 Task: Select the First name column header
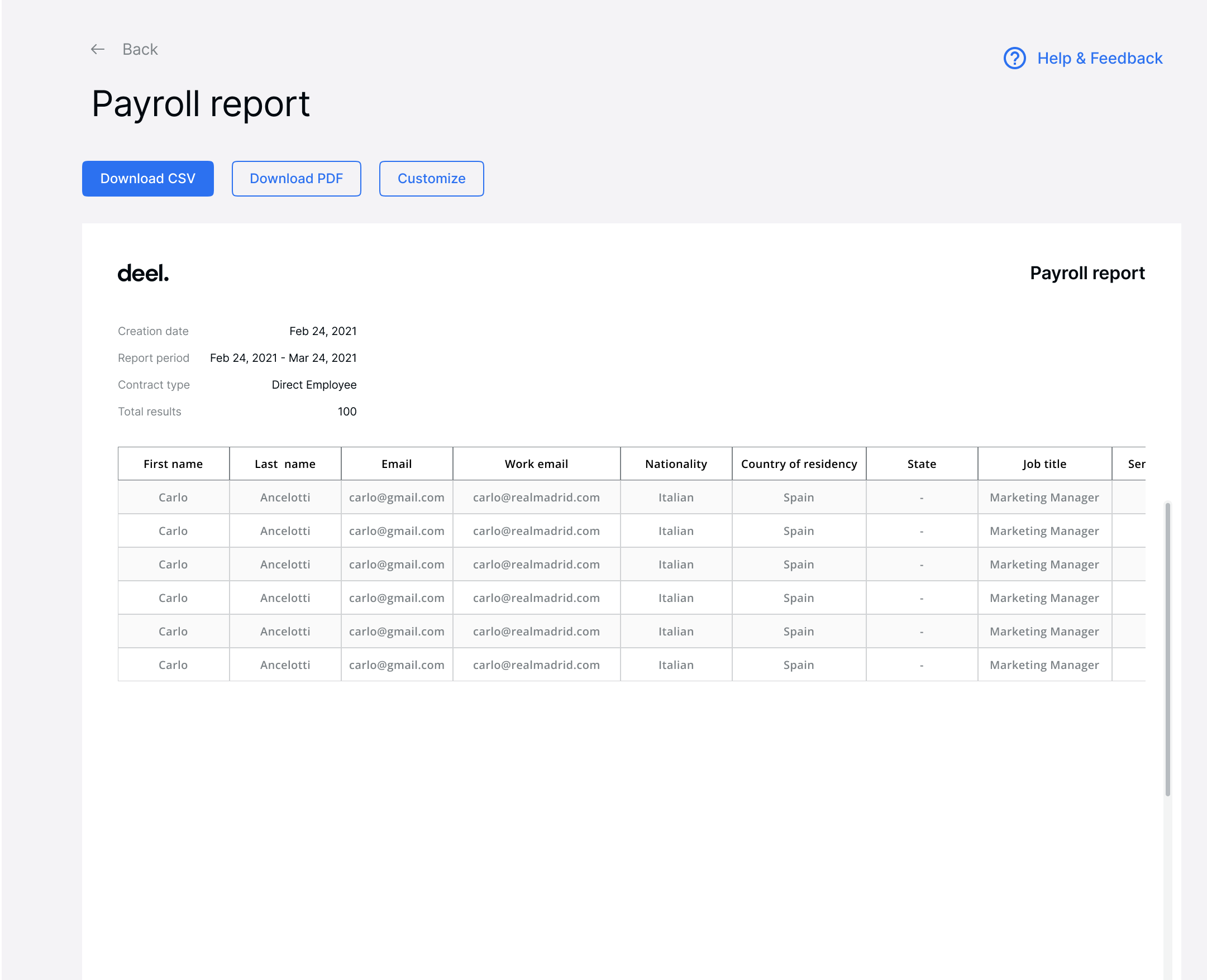pos(173,464)
